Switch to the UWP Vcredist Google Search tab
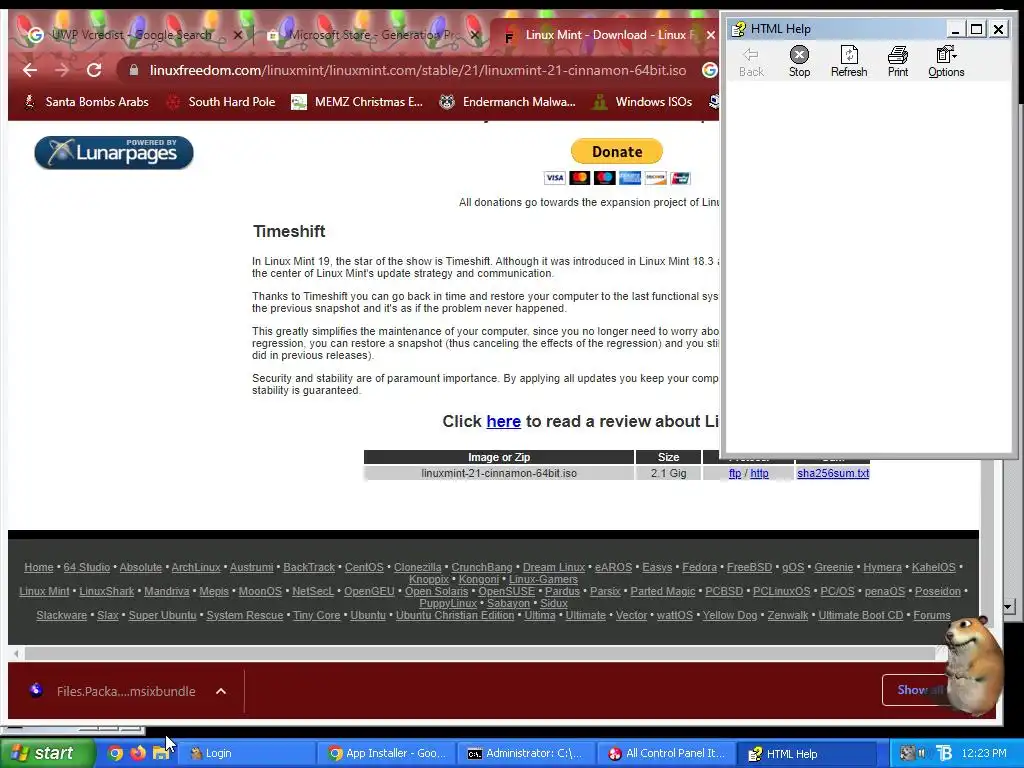Screen dimensions: 1024x768 click(131, 35)
